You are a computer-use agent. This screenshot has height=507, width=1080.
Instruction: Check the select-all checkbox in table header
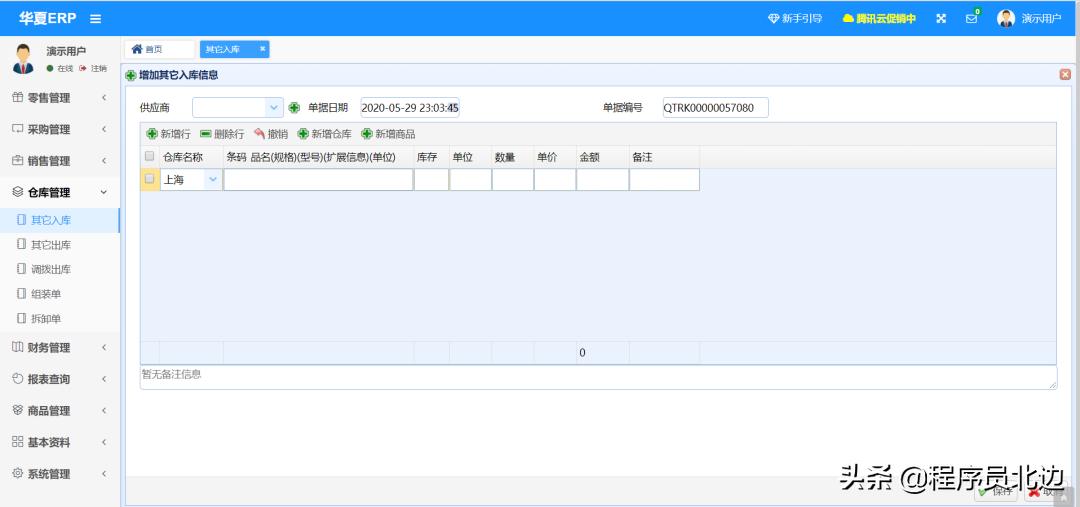click(149, 156)
